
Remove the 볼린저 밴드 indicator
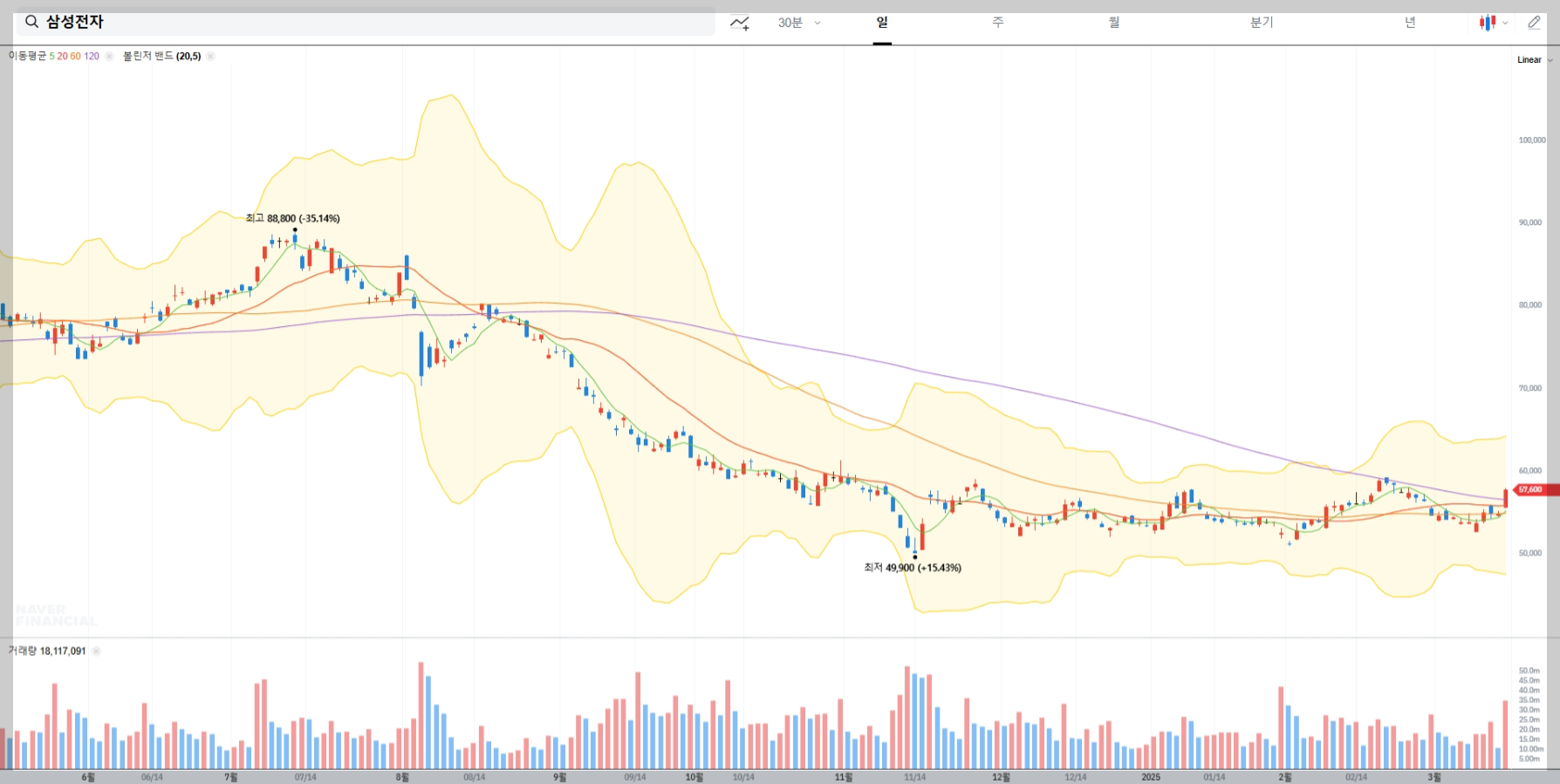pos(210,56)
